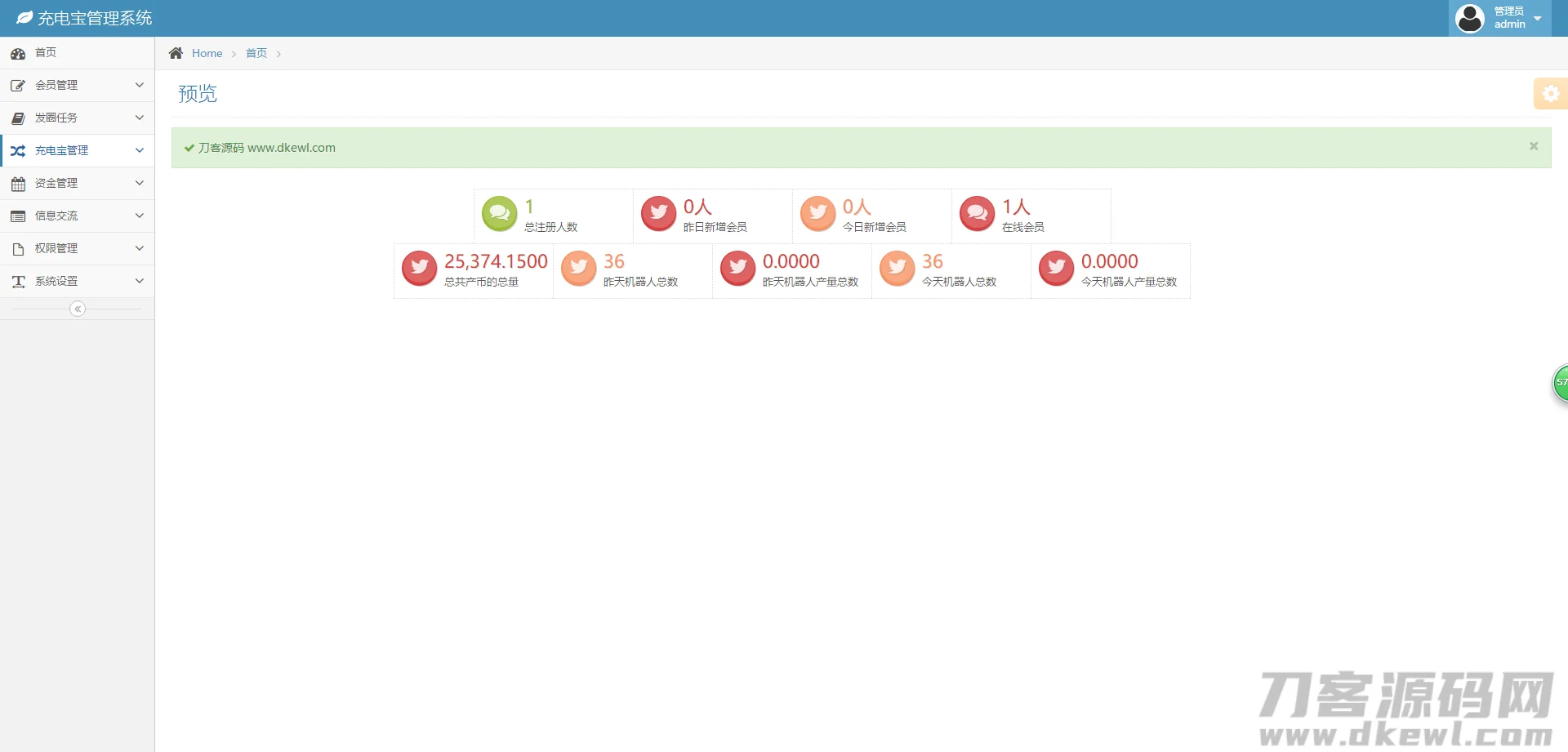The width and height of the screenshot is (1568, 752).
Task: Click yesterday's new members icon
Action: [658, 214]
